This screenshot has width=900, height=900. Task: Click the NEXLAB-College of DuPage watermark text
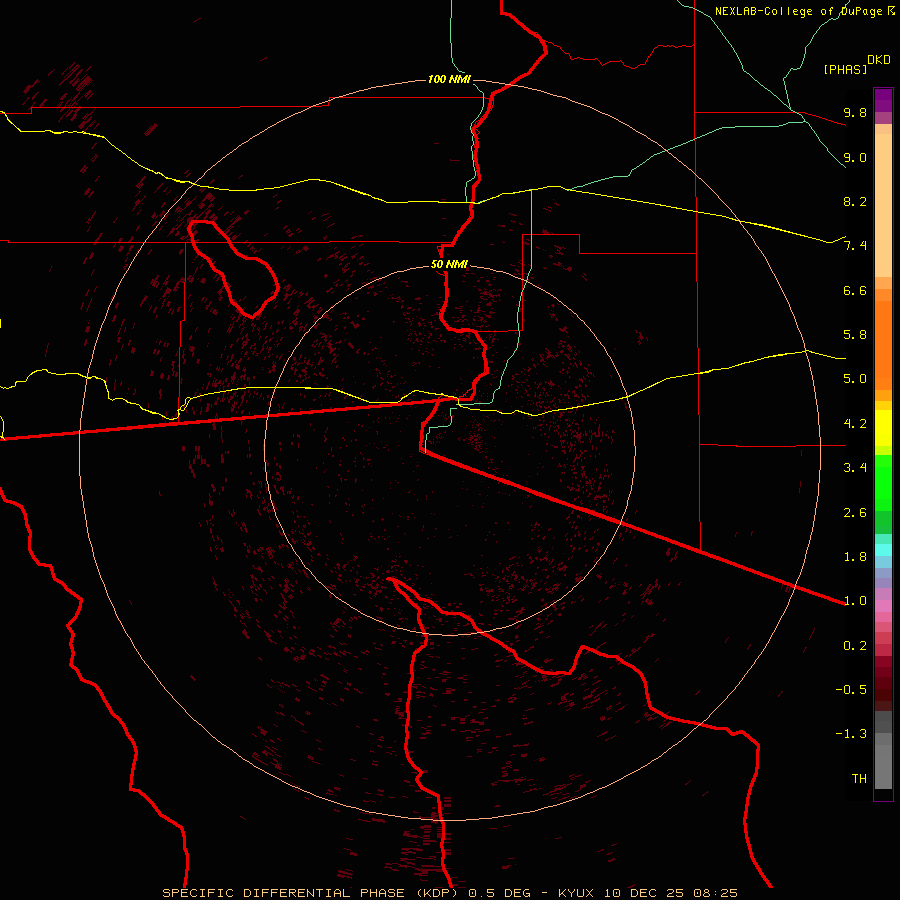[804, 11]
